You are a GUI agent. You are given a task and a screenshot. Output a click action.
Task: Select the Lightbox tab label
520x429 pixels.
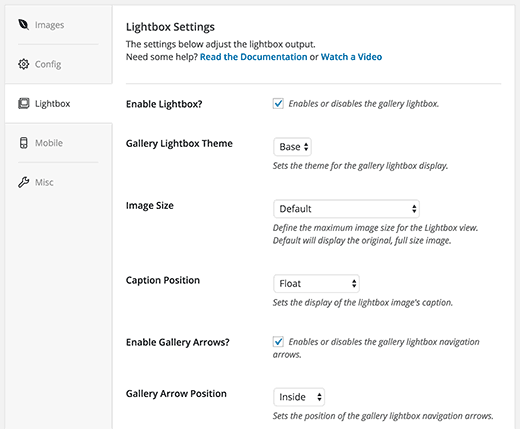[x=52, y=104]
